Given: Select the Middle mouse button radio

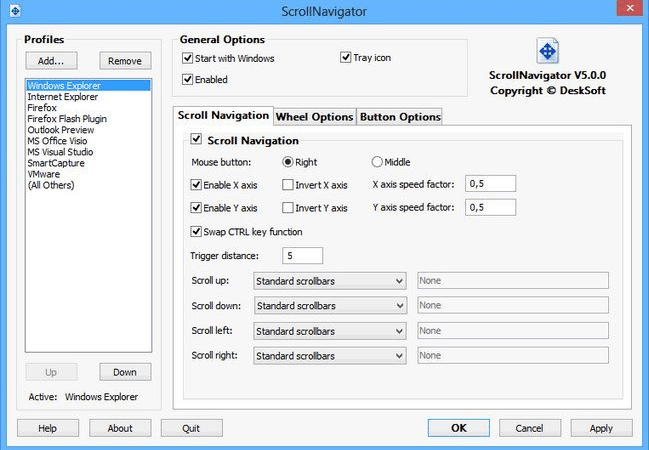Looking at the screenshot, I should coord(377,162).
